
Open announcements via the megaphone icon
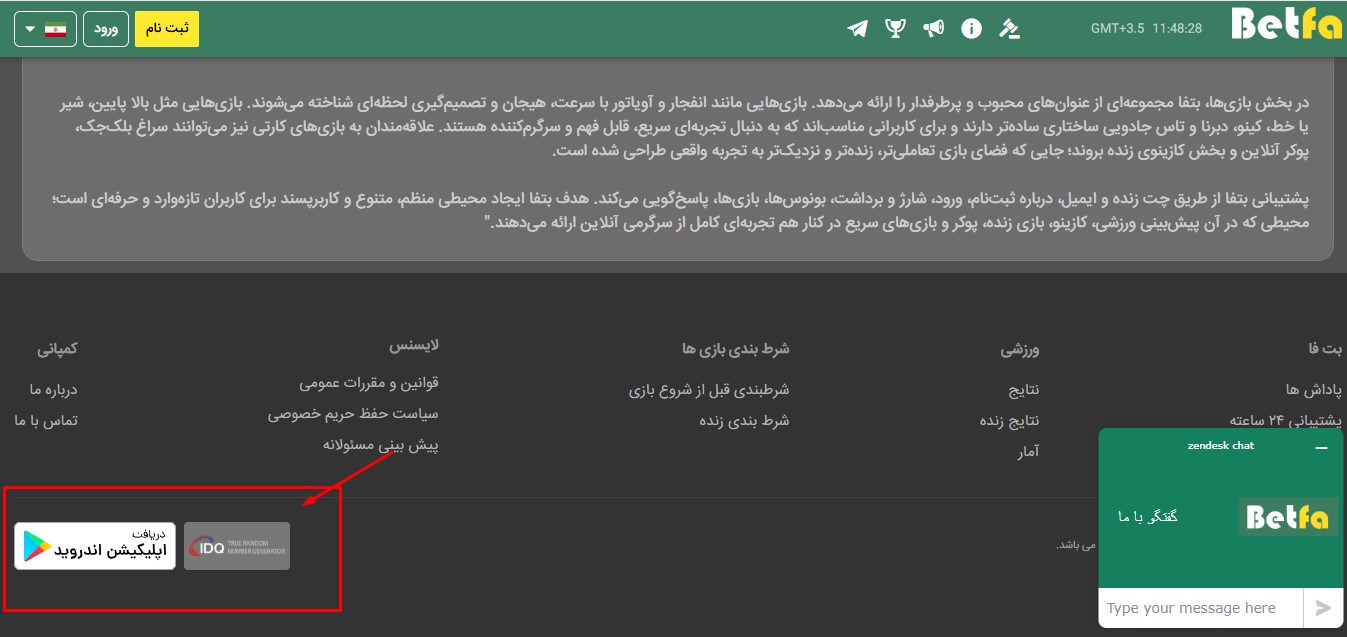click(933, 28)
